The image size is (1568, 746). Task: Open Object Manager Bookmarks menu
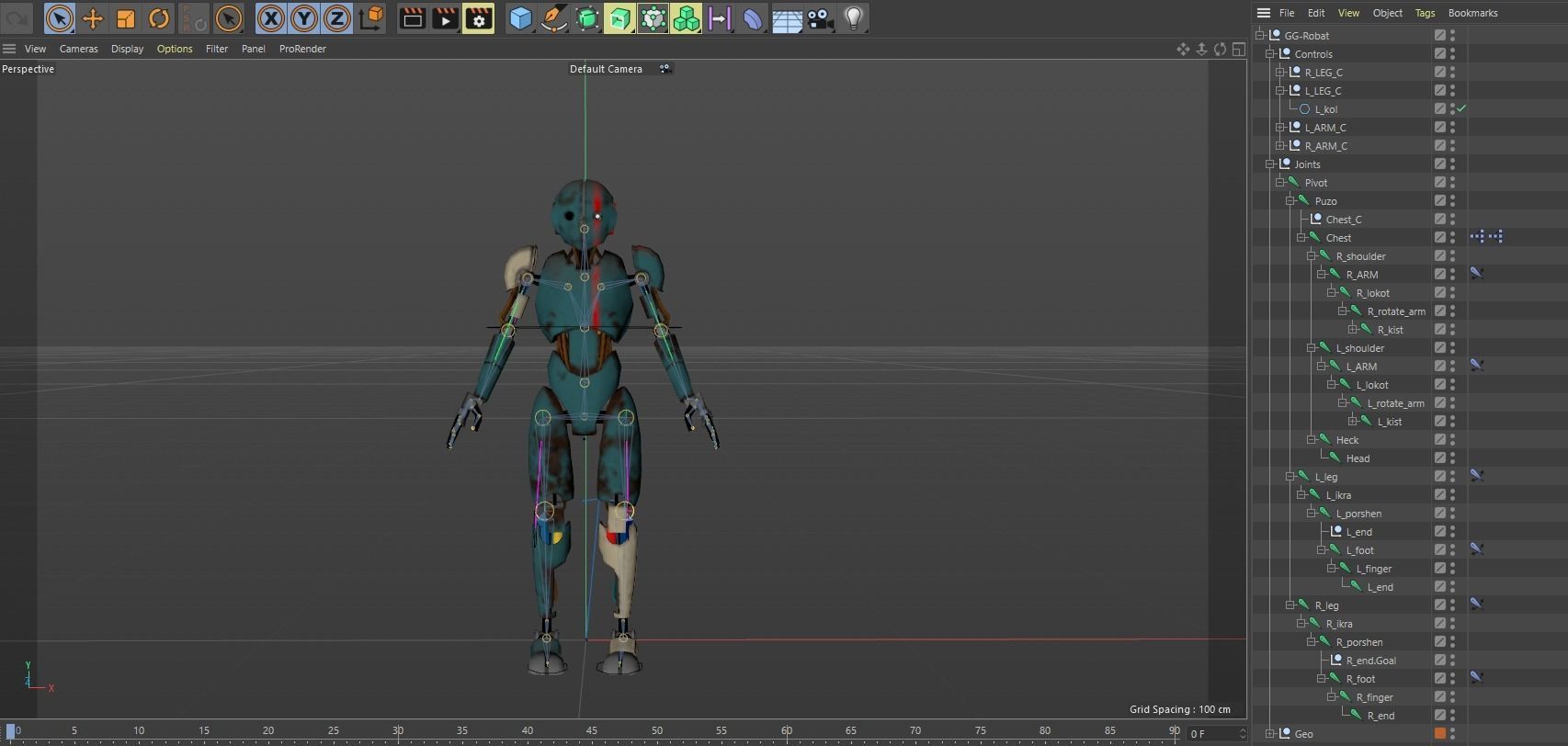pos(1472,13)
